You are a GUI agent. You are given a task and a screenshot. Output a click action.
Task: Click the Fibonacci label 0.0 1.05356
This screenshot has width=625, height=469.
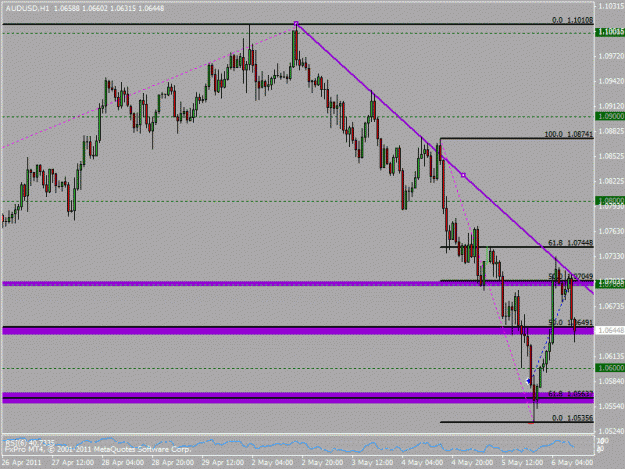[572, 418]
